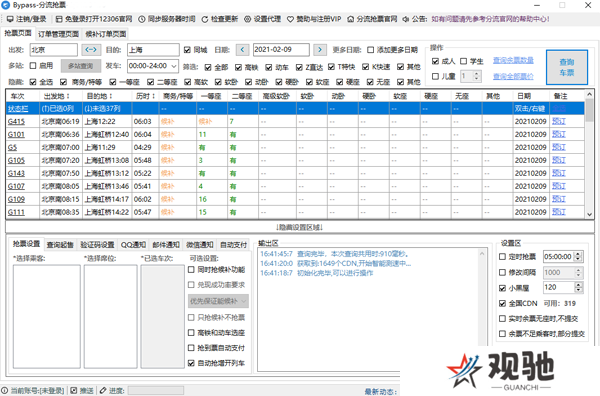Click the 目的 station input field

[153, 50]
